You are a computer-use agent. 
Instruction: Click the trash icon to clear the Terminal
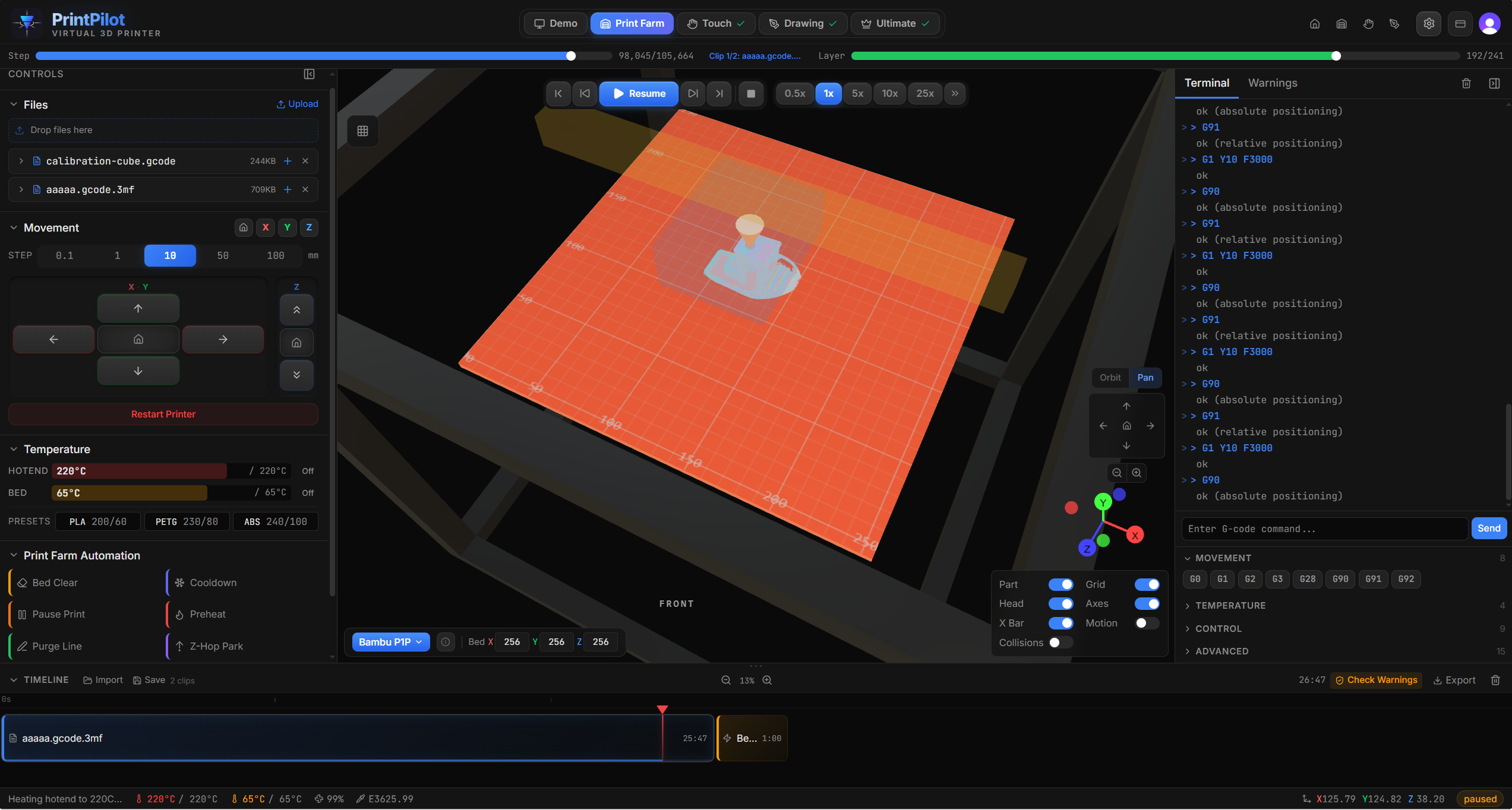tap(1466, 83)
